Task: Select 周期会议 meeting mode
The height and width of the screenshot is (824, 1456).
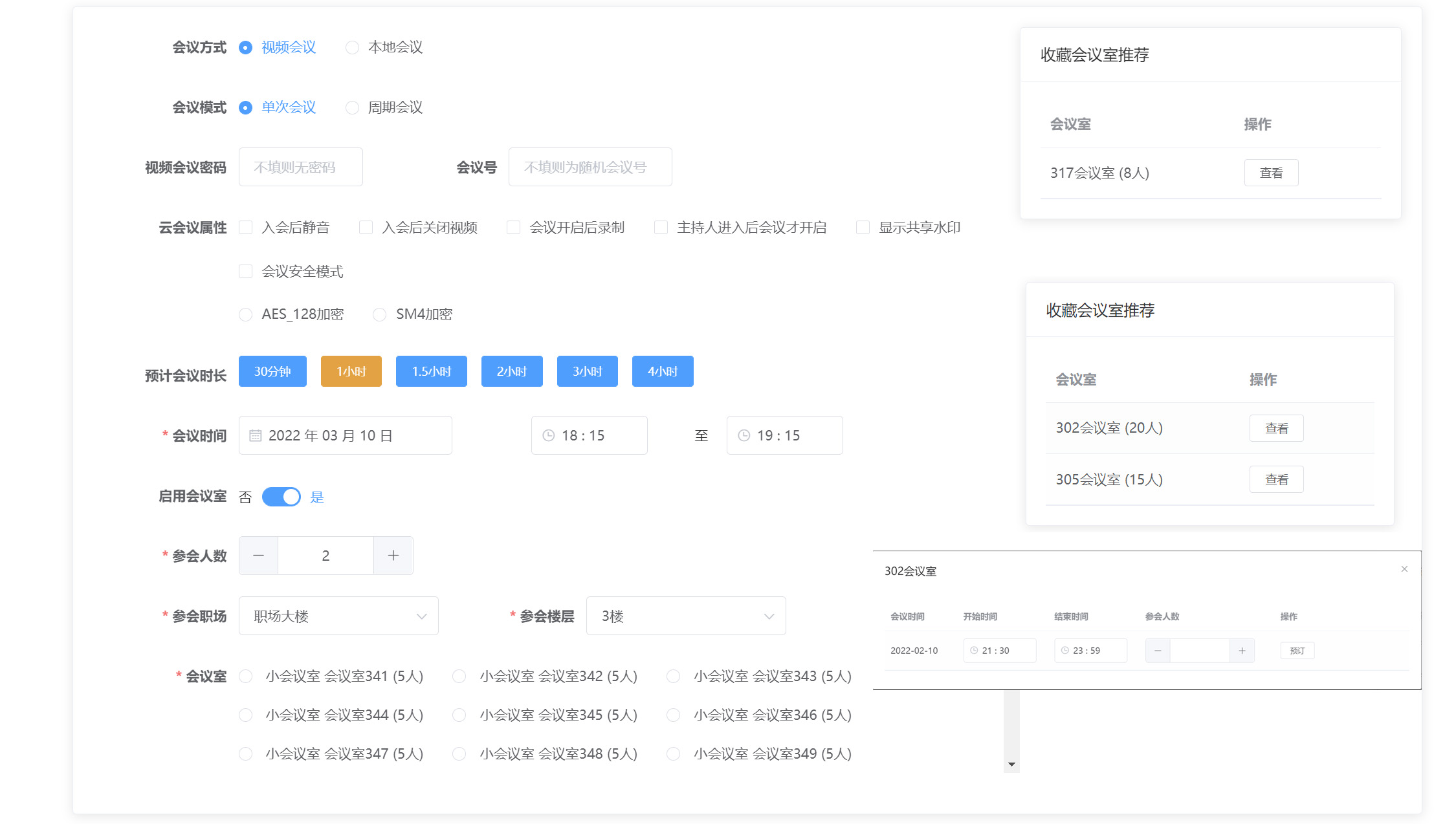Action: point(352,107)
